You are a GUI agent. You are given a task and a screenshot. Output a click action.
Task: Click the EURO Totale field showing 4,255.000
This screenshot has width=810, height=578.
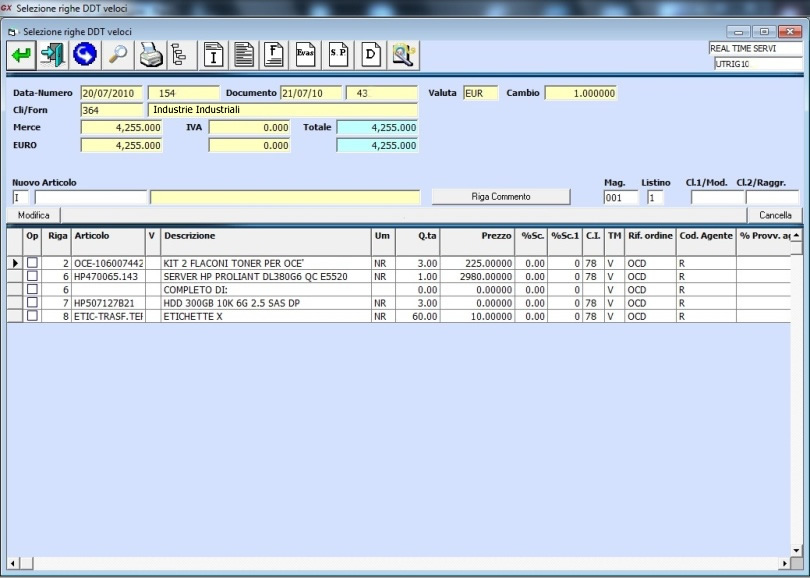coord(377,146)
